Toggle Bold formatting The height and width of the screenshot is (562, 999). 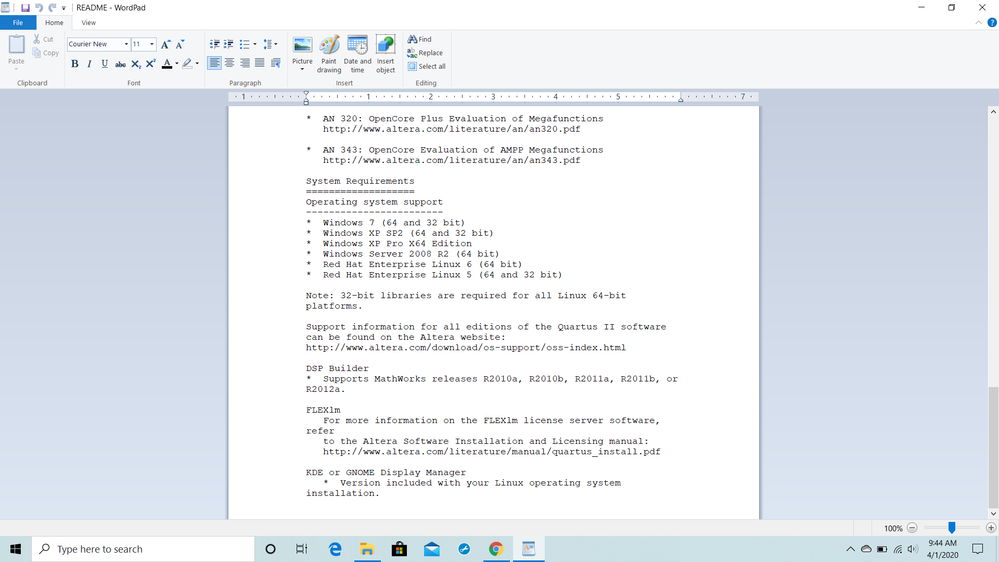point(75,64)
